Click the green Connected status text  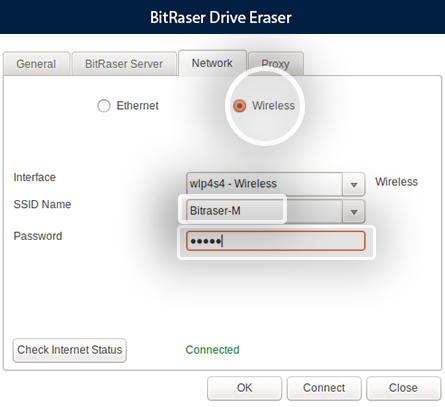212,350
